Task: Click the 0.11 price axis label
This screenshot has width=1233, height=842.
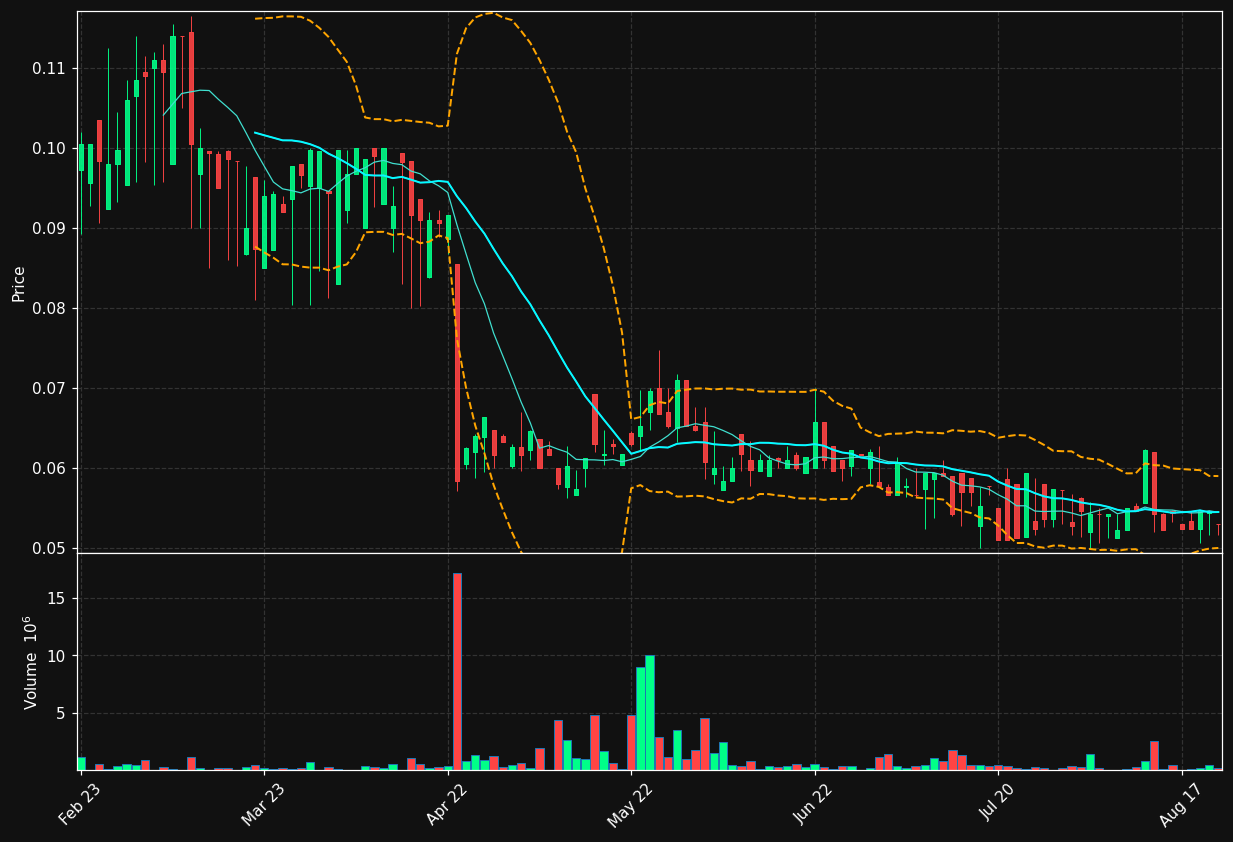Action: tap(50, 68)
